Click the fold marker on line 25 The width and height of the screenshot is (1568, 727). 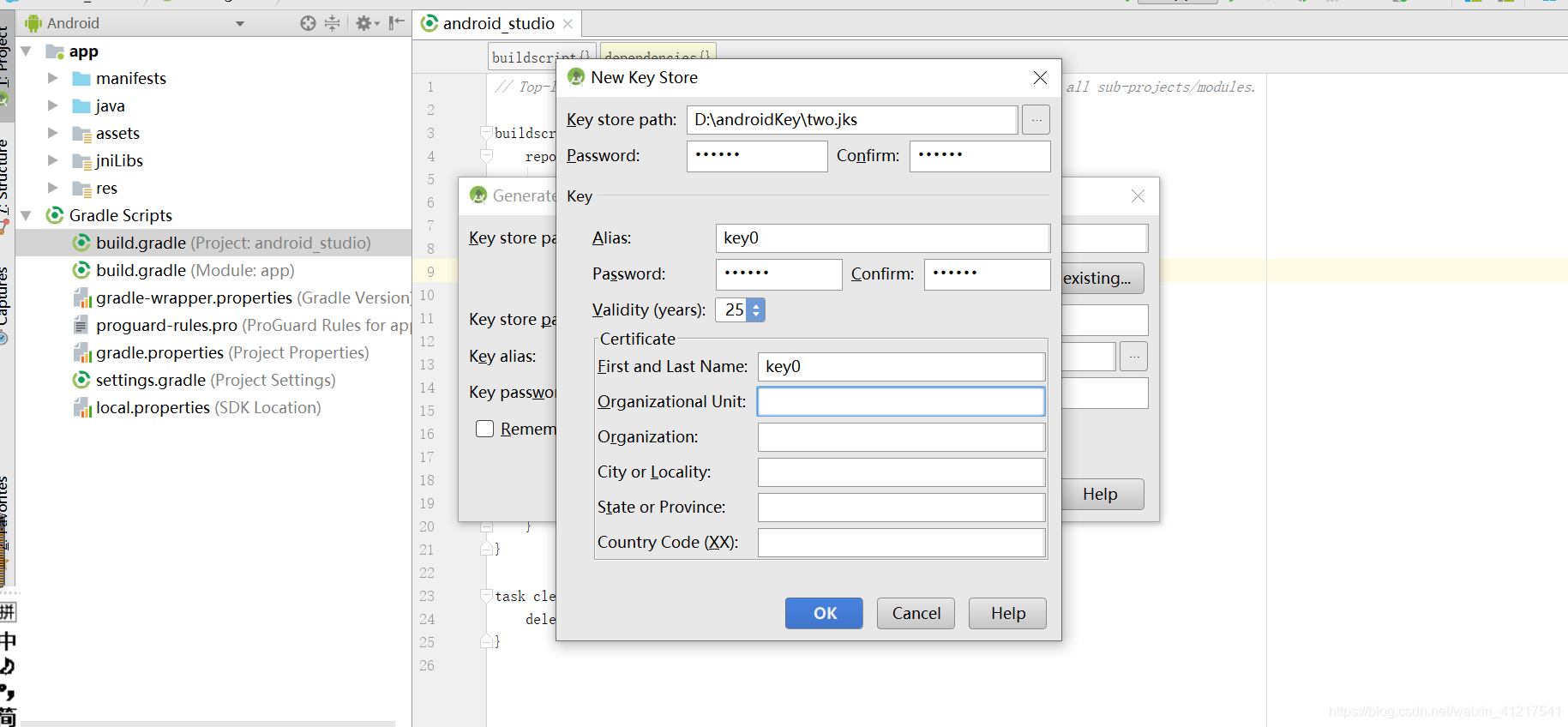pos(486,641)
